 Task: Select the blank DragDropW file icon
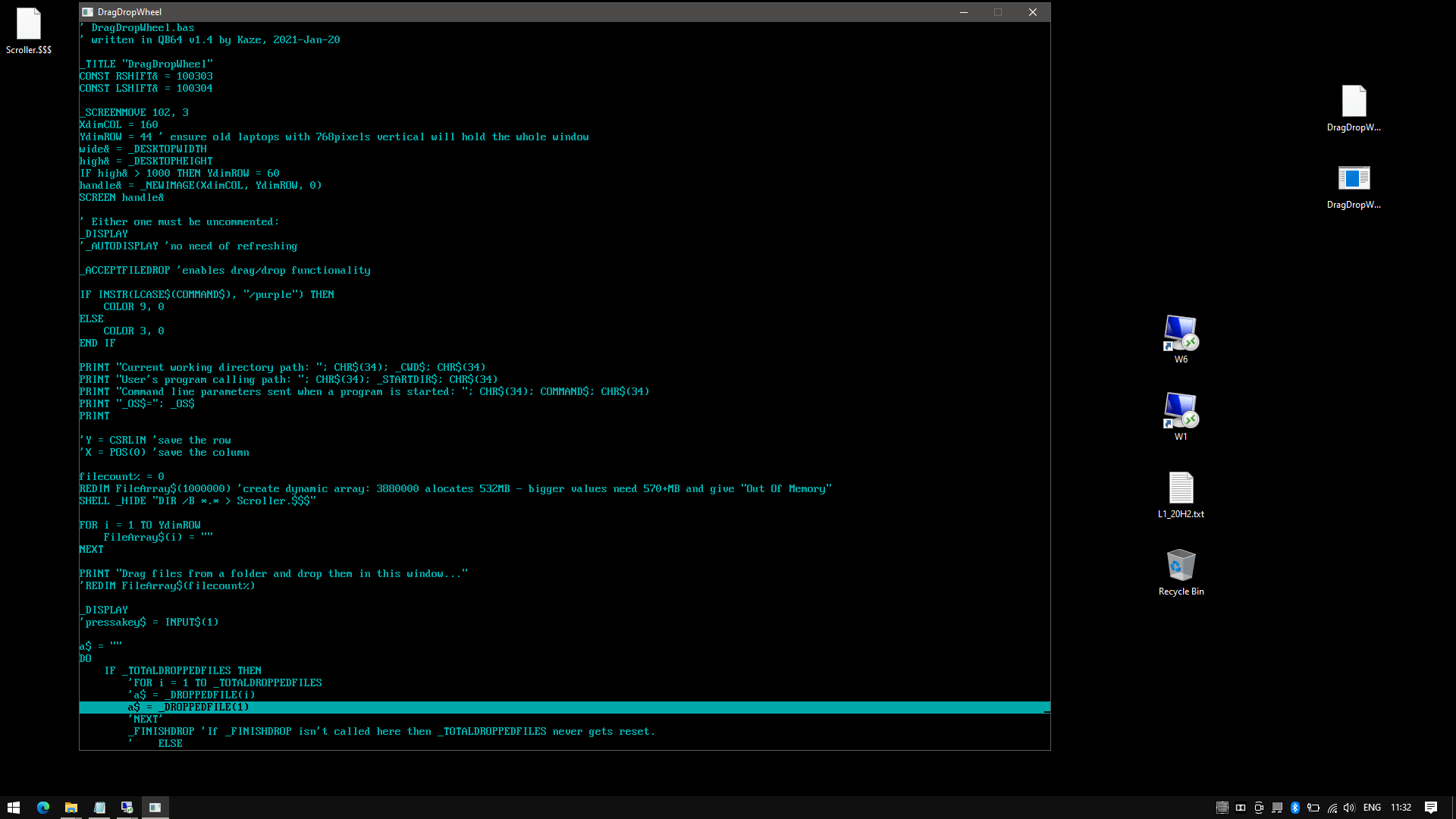1354,108
